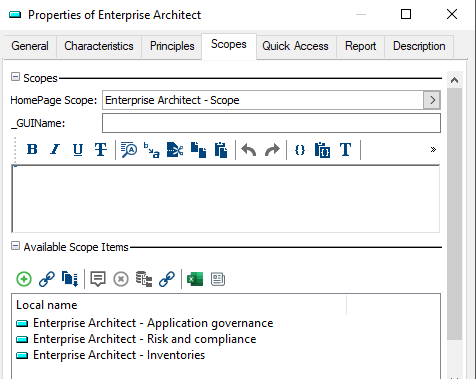Reorder scope items with the pages-arrow icon

(x=70, y=279)
